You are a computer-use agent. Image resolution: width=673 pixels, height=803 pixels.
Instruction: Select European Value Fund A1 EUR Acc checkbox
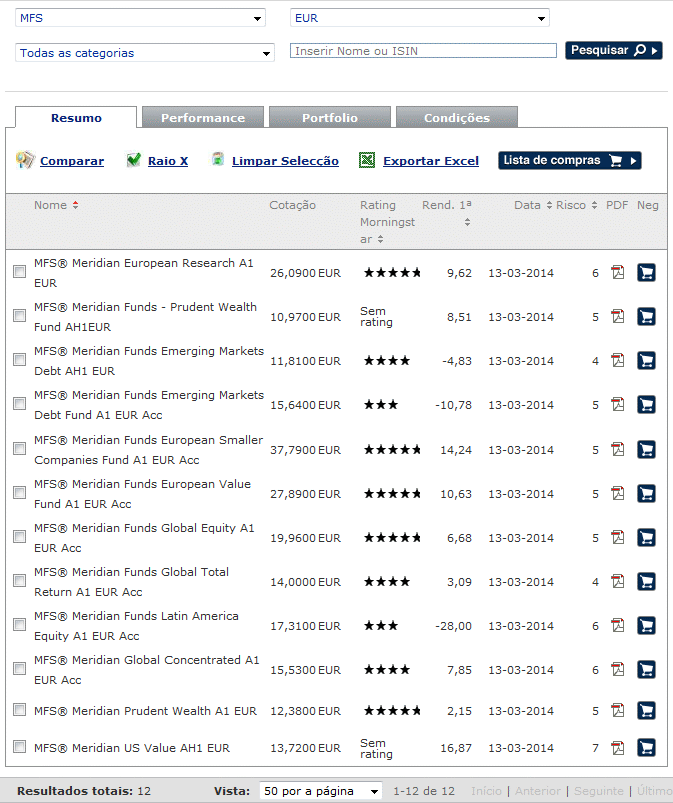(x=19, y=493)
